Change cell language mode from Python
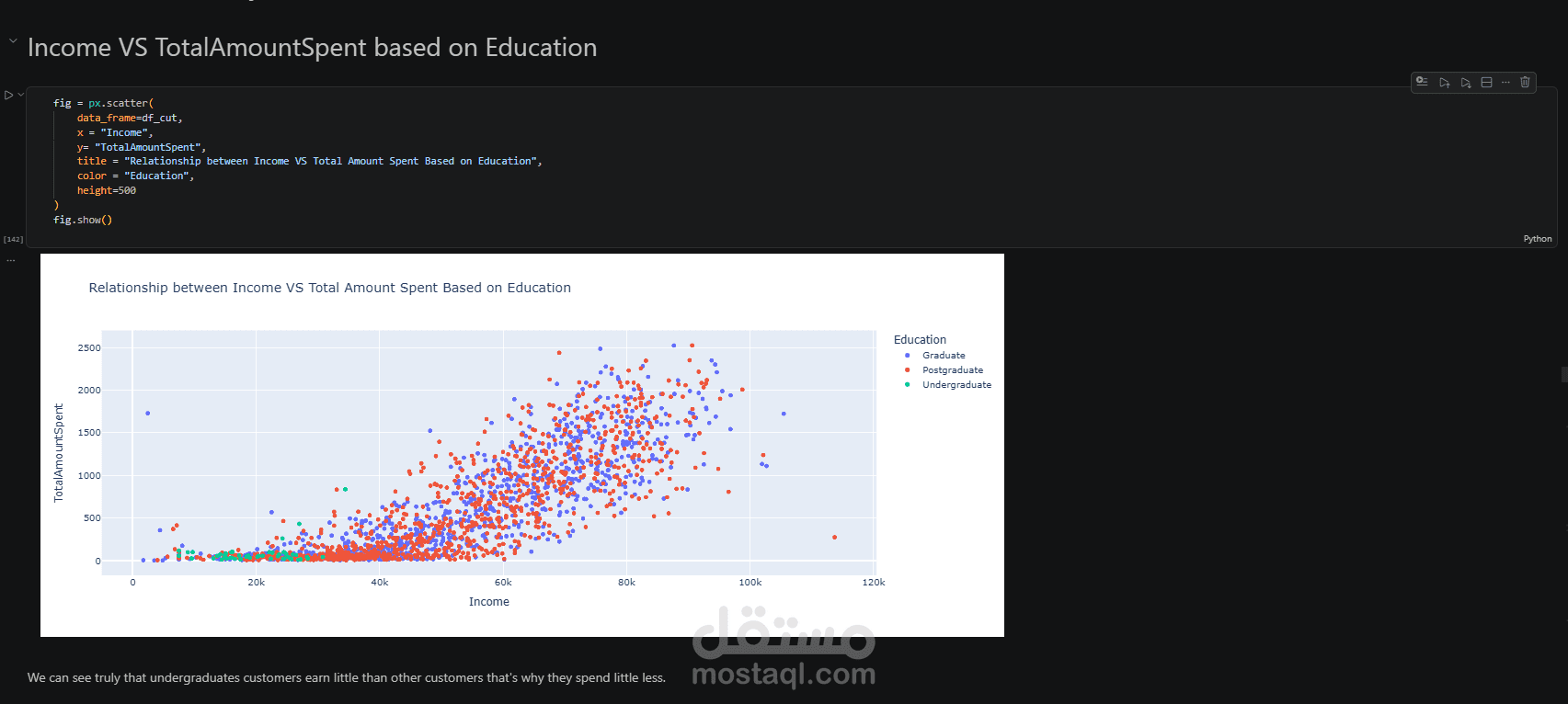Viewport: 1568px width, 704px height. point(1537,239)
